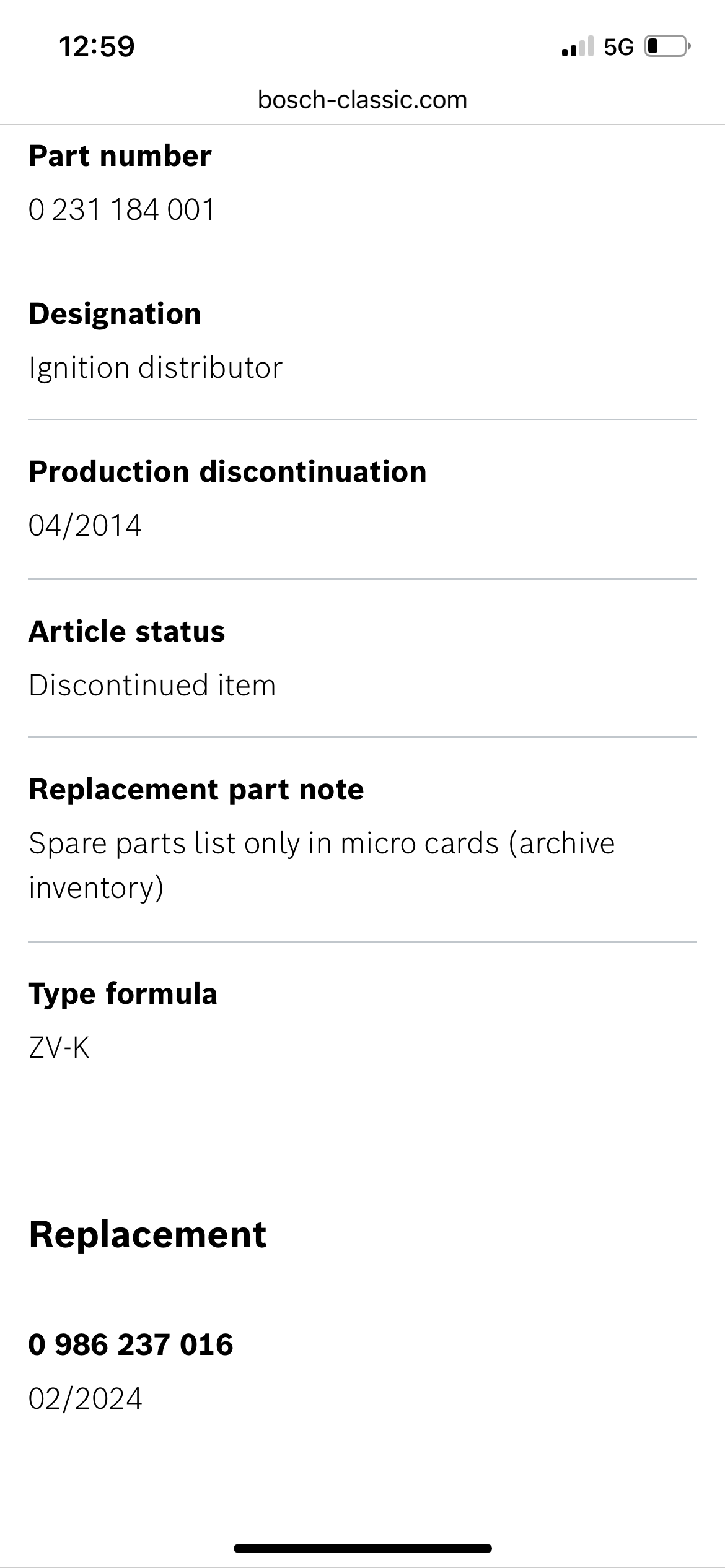The height and width of the screenshot is (1568, 725).
Task: Tap the Discontinued item status text
Action: [152, 685]
